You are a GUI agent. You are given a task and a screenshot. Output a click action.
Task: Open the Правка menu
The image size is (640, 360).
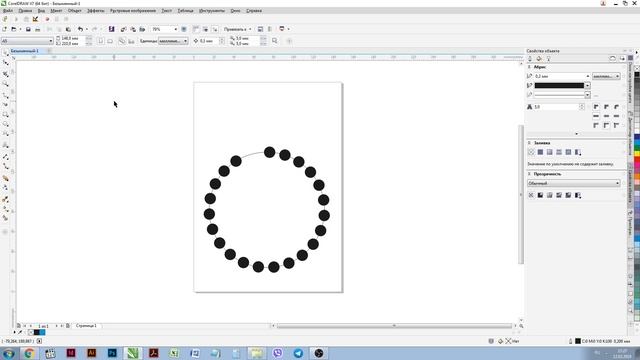coord(25,11)
